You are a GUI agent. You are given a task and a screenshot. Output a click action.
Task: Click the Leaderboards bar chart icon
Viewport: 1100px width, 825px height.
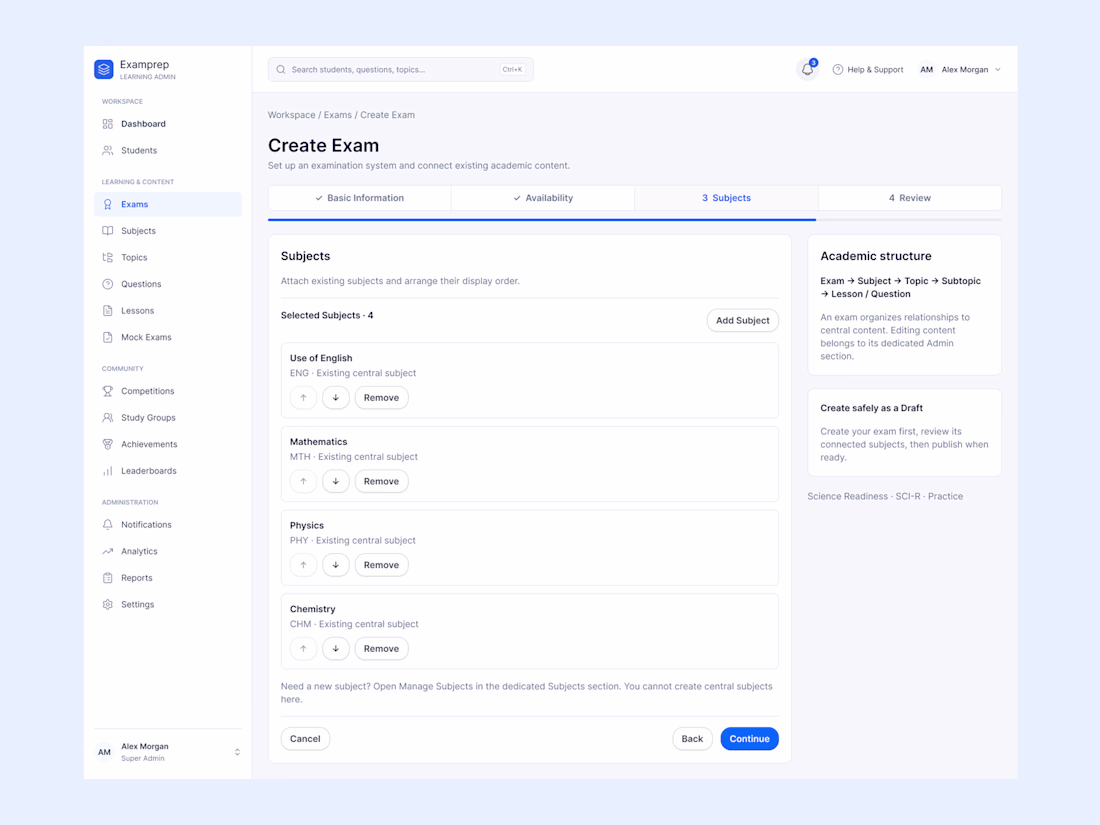click(107, 471)
